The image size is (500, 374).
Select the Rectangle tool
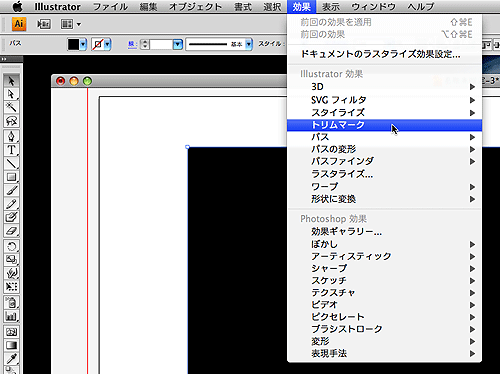point(11,177)
